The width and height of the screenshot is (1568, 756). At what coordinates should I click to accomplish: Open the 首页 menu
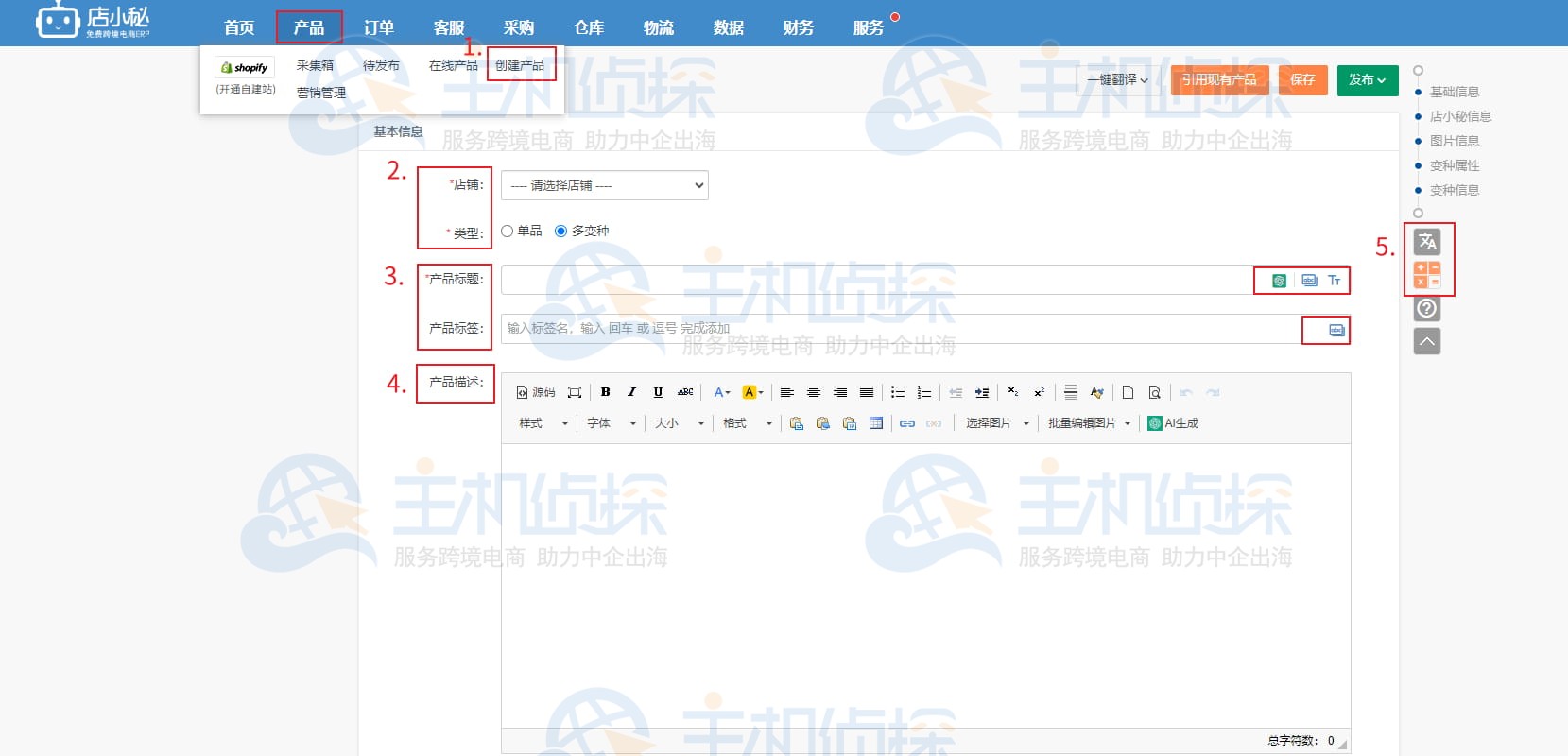click(239, 27)
